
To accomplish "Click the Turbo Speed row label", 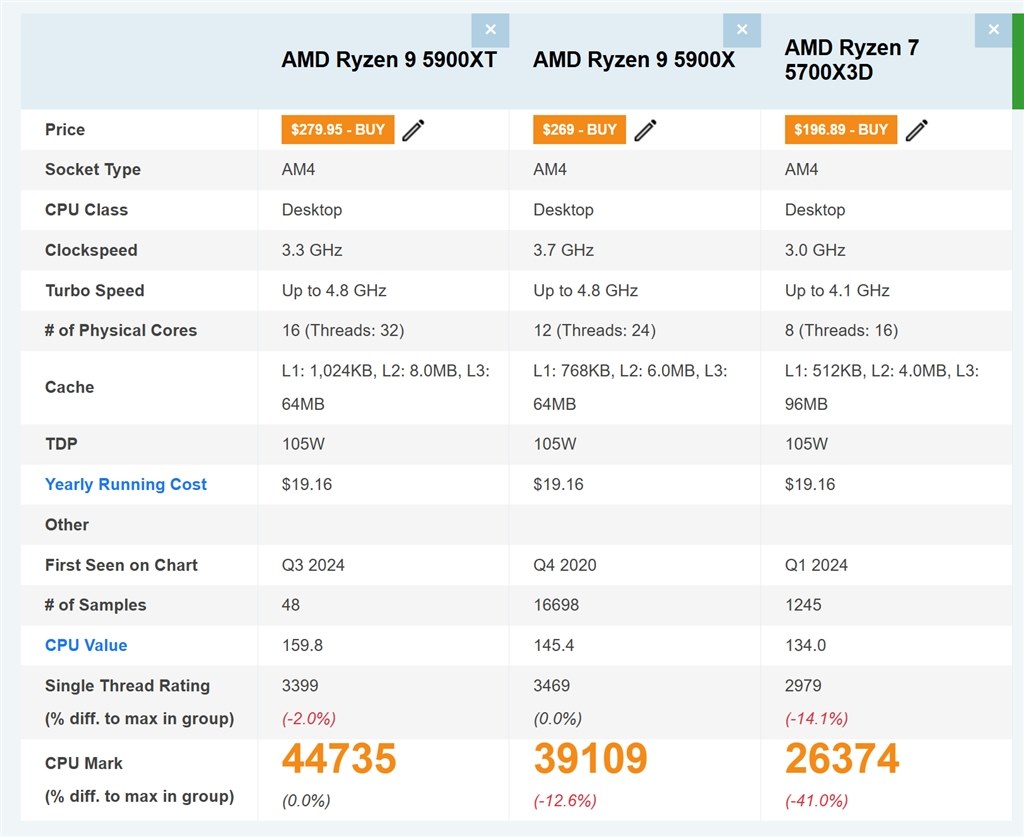I will click(x=94, y=291).
